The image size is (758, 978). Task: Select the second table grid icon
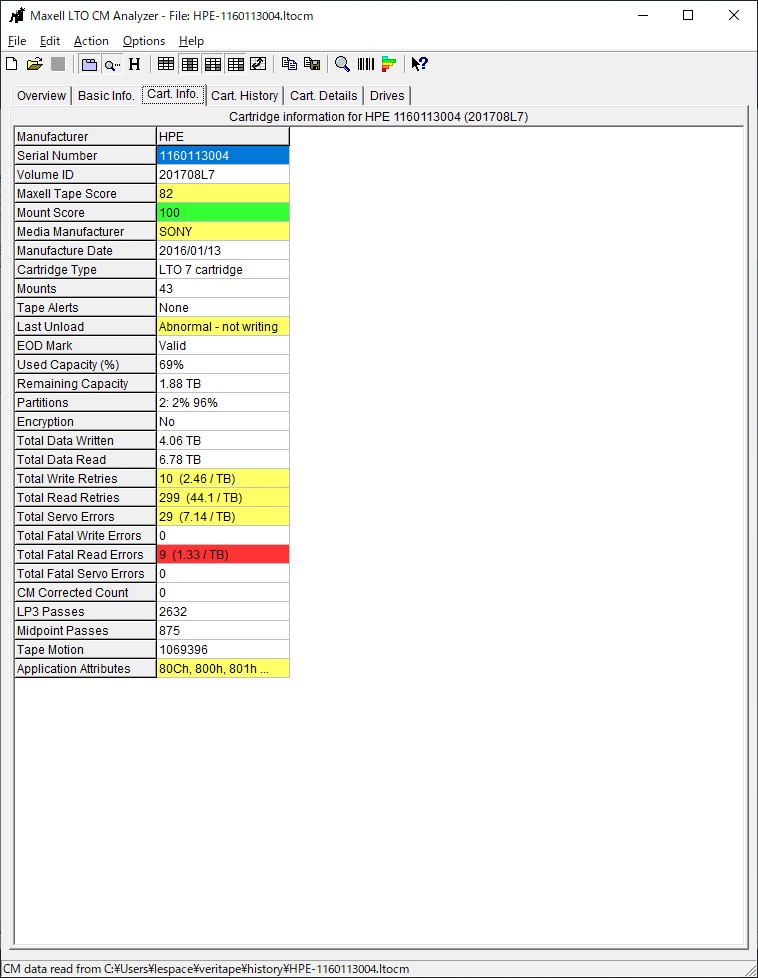point(190,64)
